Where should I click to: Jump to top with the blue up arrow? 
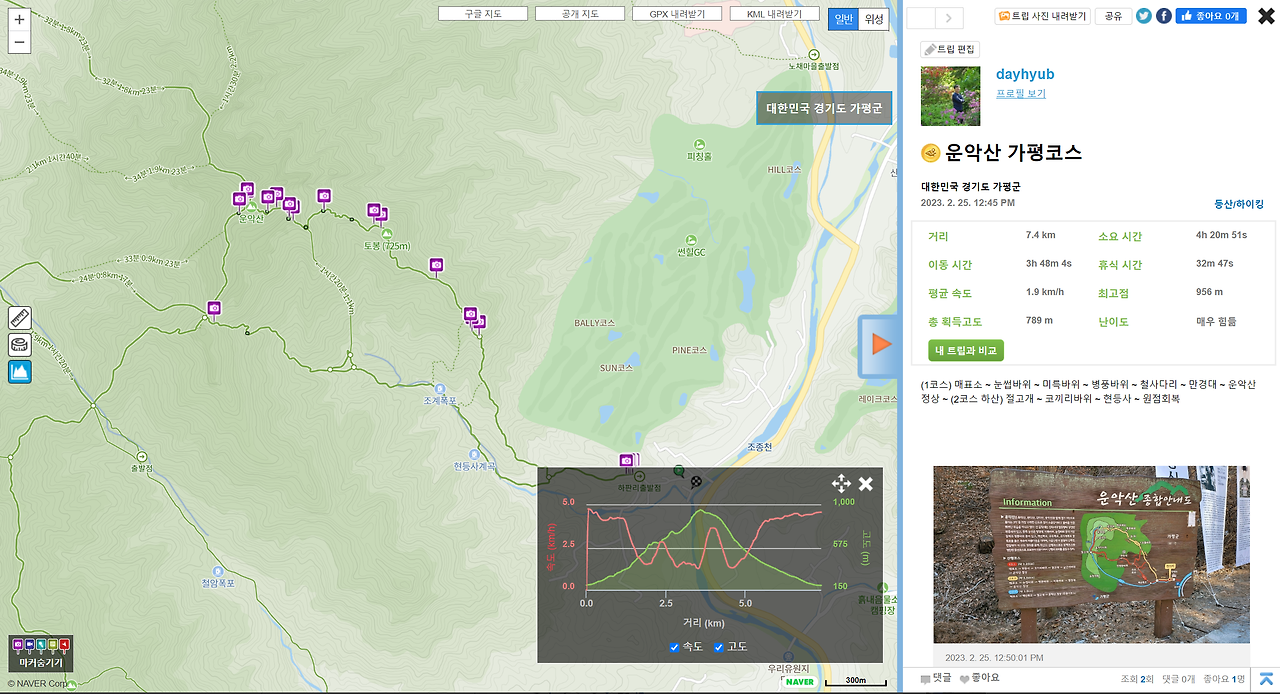click(x=1266, y=679)
